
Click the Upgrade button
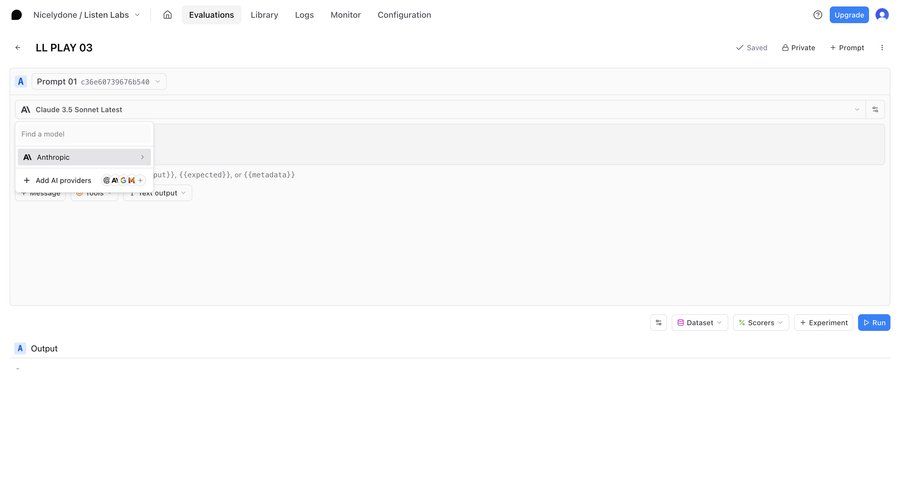tap(849, 15)
